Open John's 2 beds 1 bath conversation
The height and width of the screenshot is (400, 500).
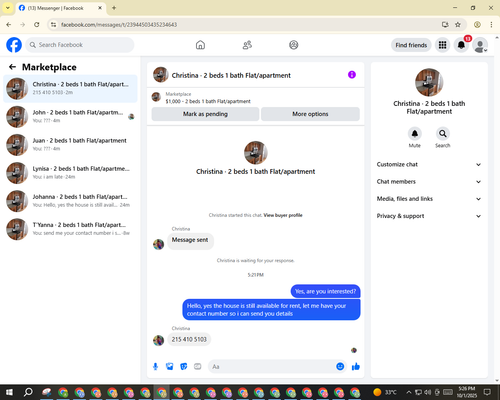click(x=70, y=117)
